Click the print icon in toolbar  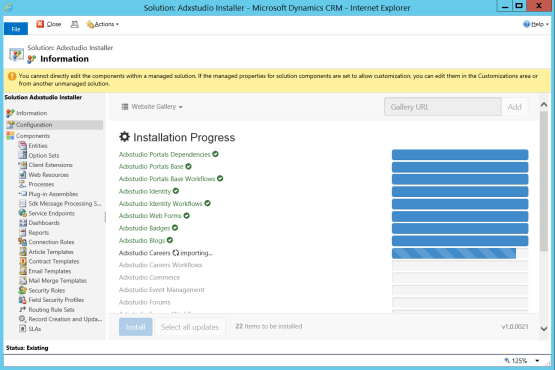pyautogui.click(x=74, y=24)
